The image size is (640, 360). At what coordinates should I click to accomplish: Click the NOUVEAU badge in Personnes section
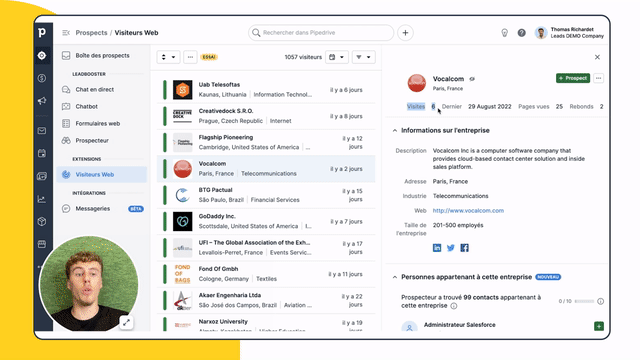[x=548, y=277]
